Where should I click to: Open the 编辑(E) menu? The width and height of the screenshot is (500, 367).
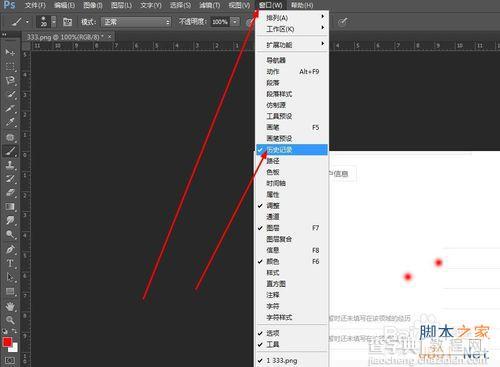65,5
